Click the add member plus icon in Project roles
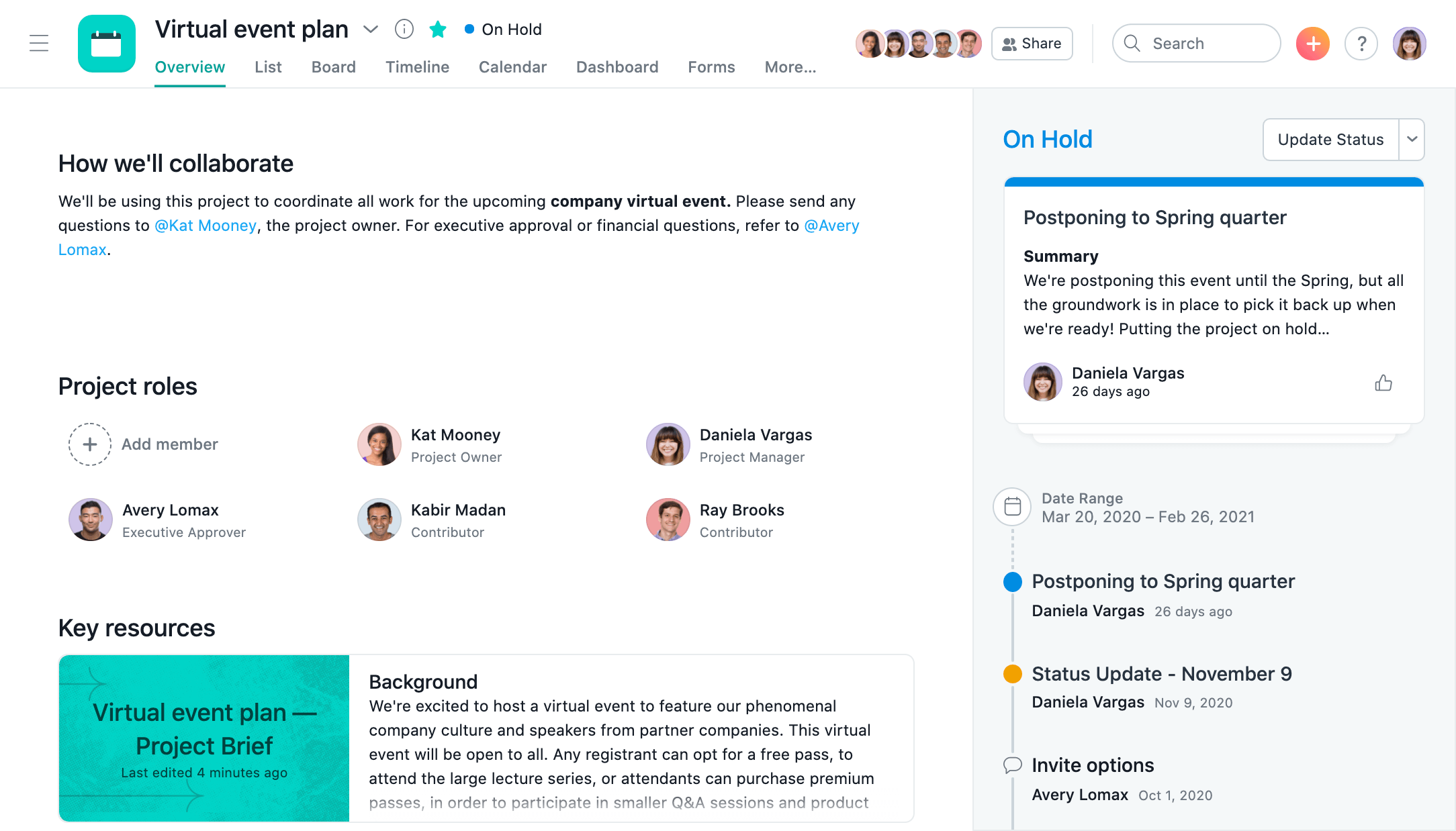Viewport: 1456px width, 831px height. click(x=89, y=444)
